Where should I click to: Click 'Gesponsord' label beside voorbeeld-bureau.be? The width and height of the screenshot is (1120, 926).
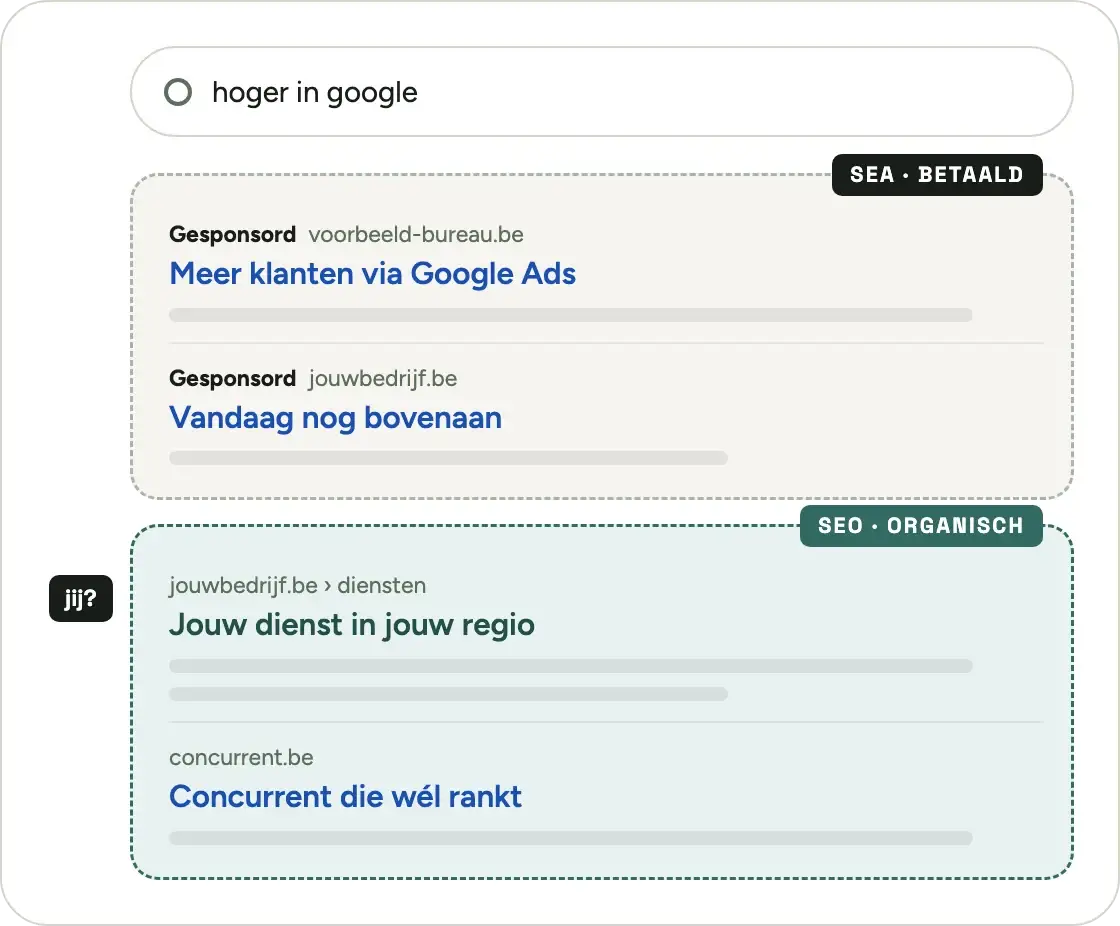click(x=233, y=234)
